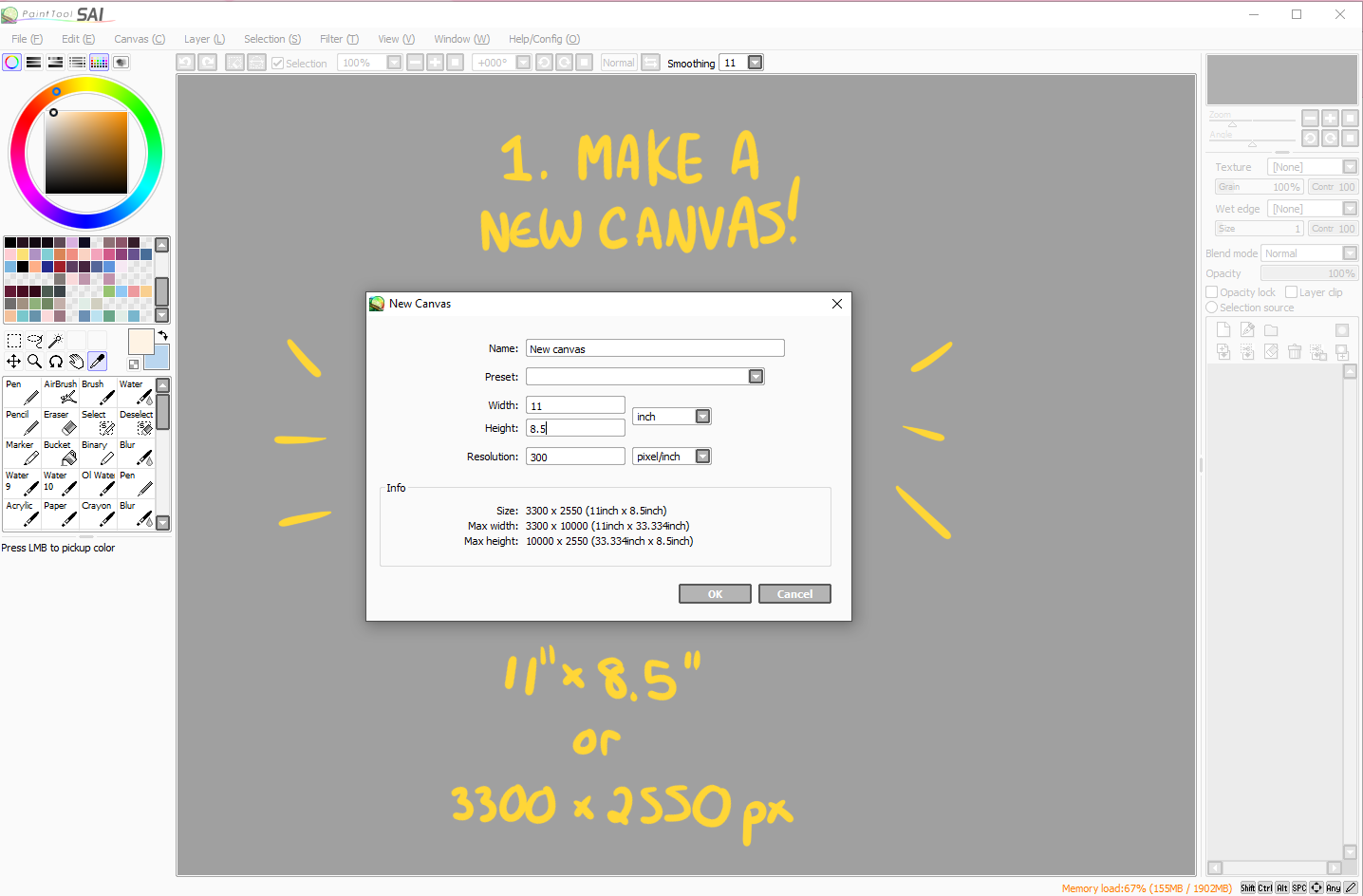Open the Preset dropdown in New Canvas
Screen dimensions: 1363x896
tap(756, 377)
